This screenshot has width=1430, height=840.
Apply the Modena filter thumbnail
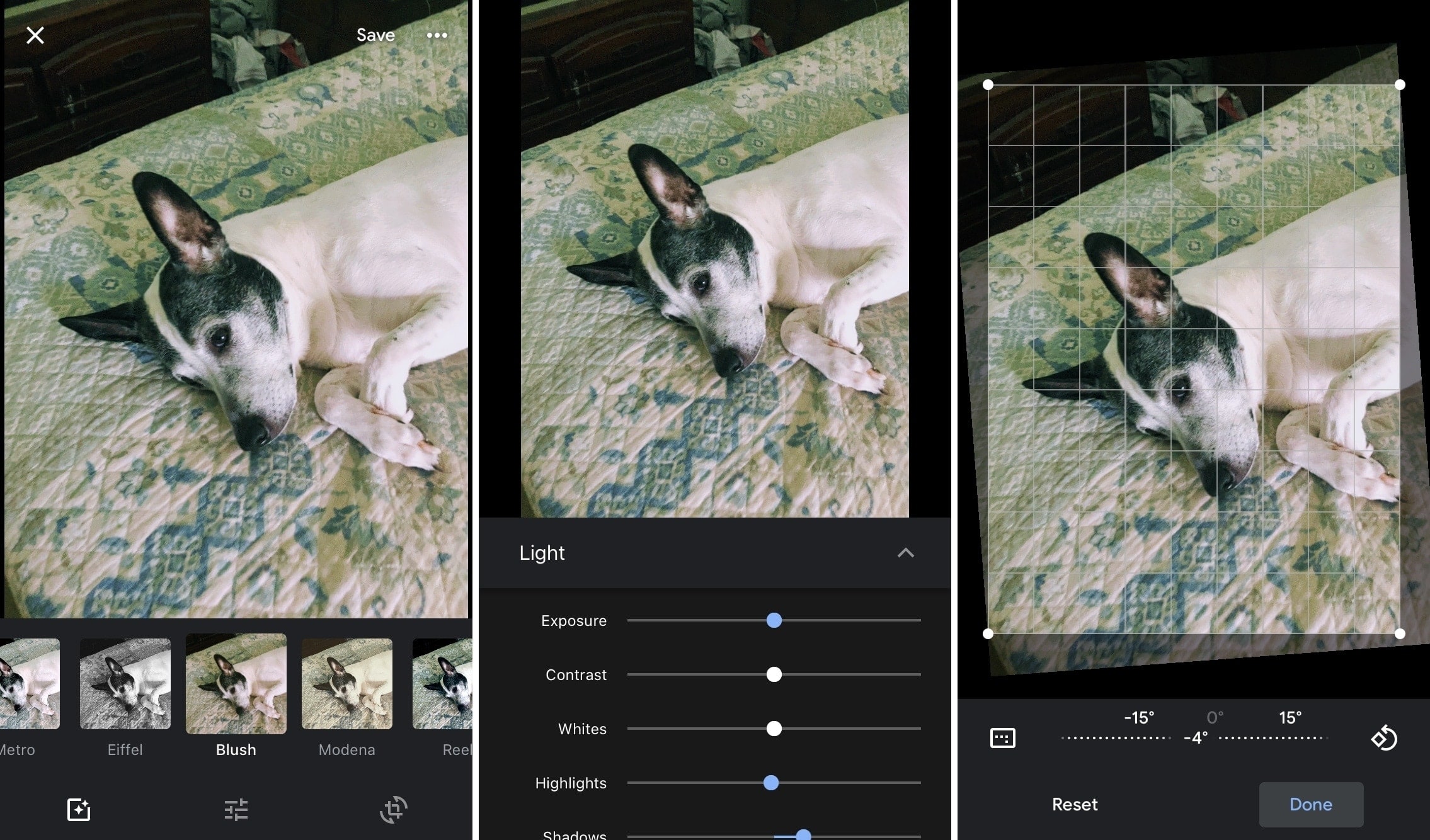347,684
